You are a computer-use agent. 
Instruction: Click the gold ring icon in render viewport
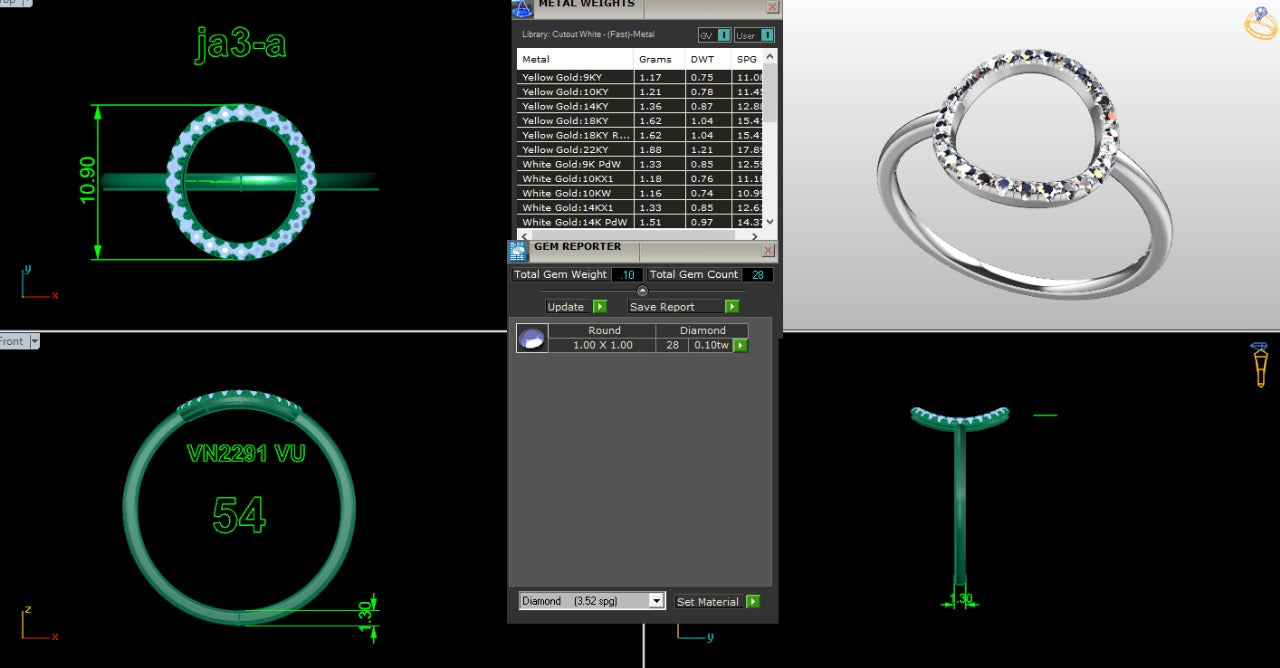pos(1261,23)
